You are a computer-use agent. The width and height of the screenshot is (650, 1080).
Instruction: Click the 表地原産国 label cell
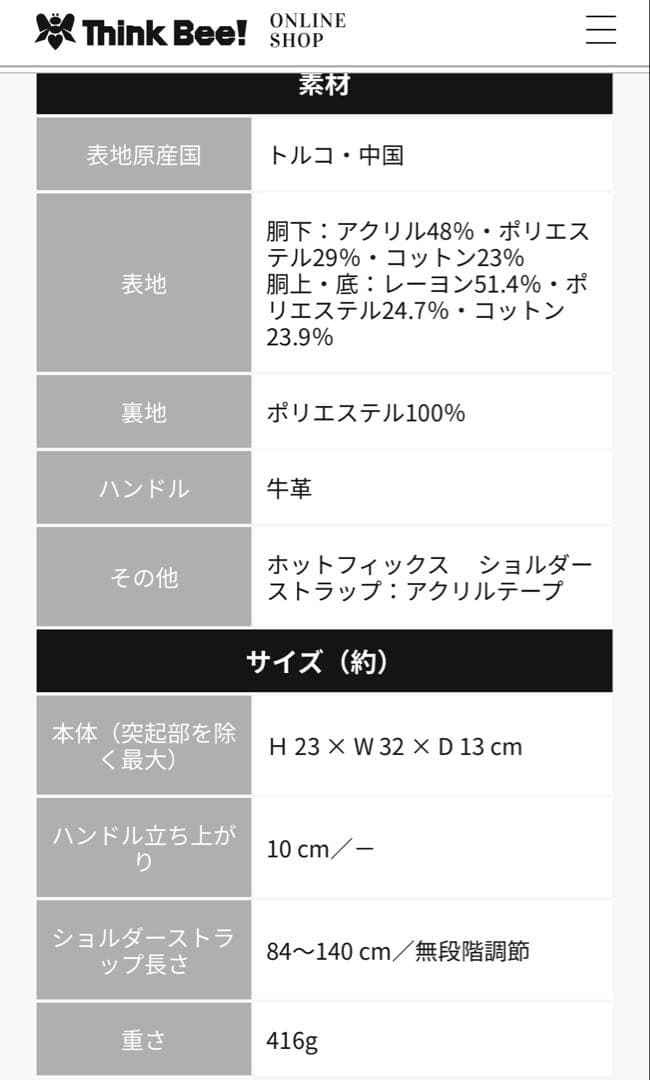coord(144,155)
